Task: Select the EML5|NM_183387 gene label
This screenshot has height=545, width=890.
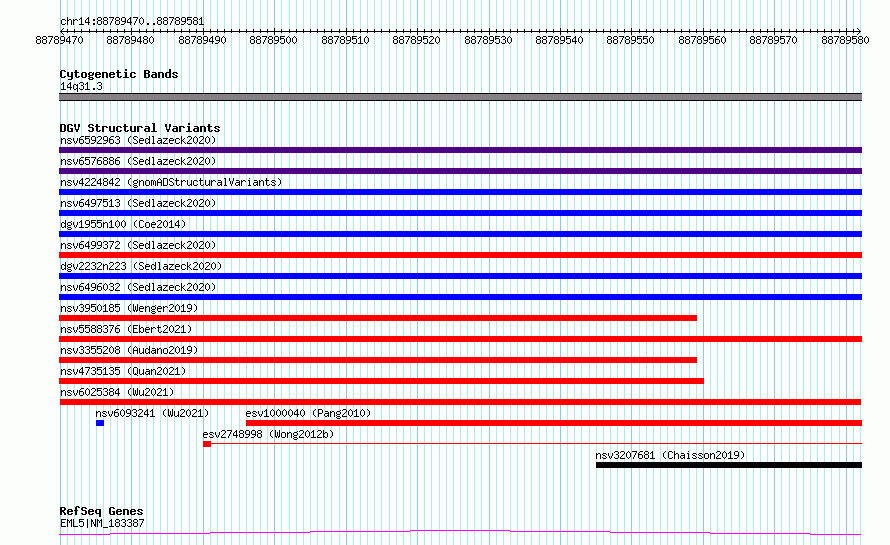Action: (x=102, y=523)
